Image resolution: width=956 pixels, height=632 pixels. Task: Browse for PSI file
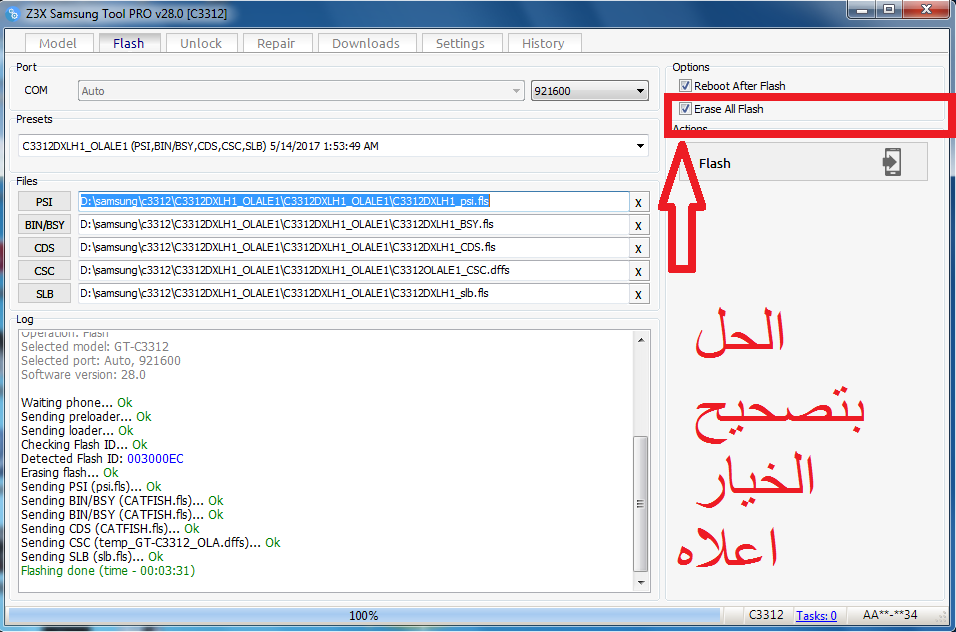pyautogui.click(x=44, y=202)
